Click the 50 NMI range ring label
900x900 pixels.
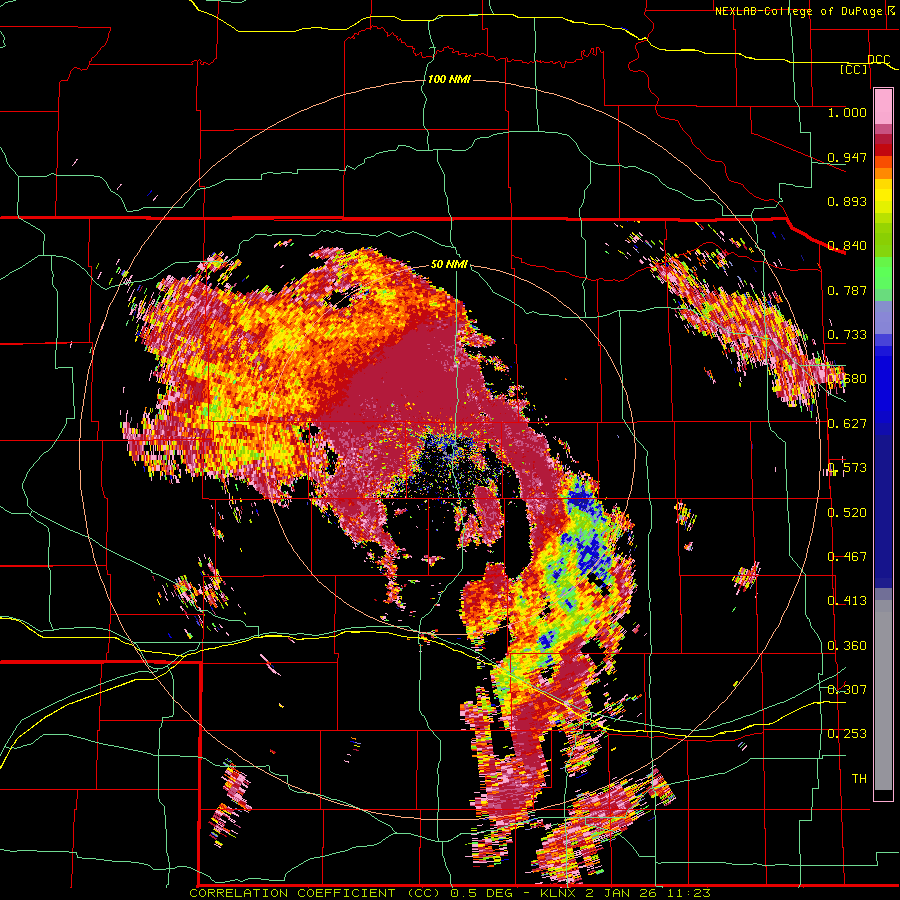click(x=449, y=265)
